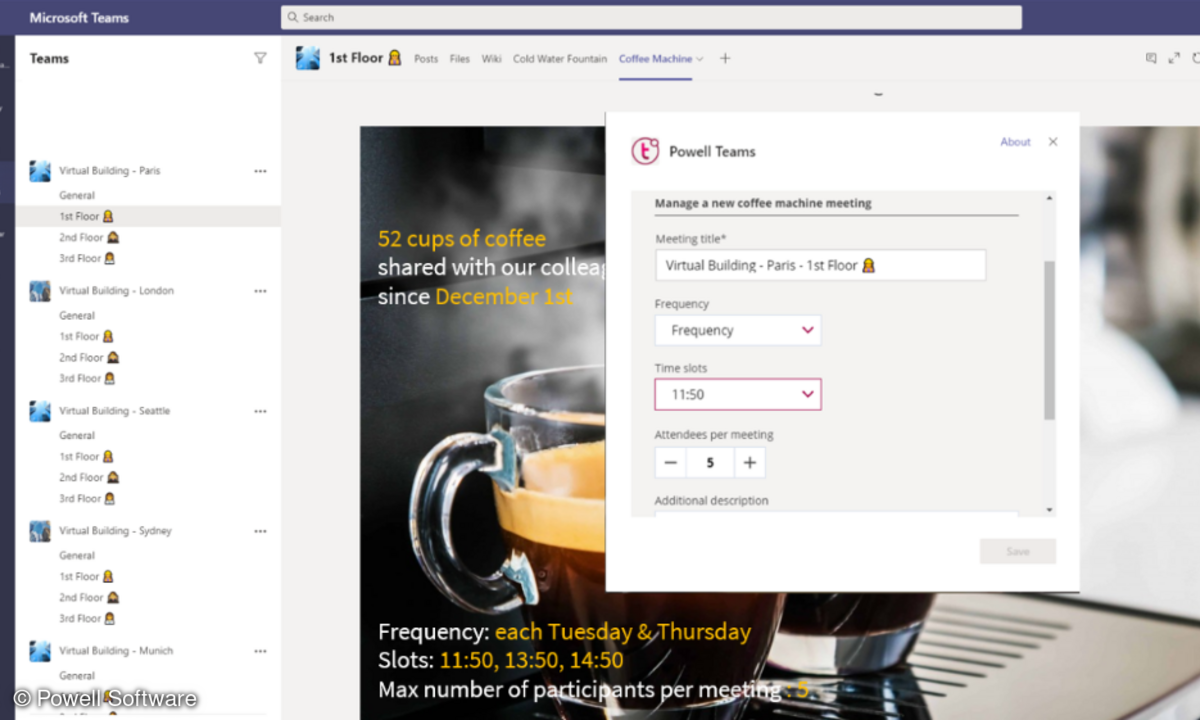Open the Time slots dropdown showing 11:50

click(738, 394)
